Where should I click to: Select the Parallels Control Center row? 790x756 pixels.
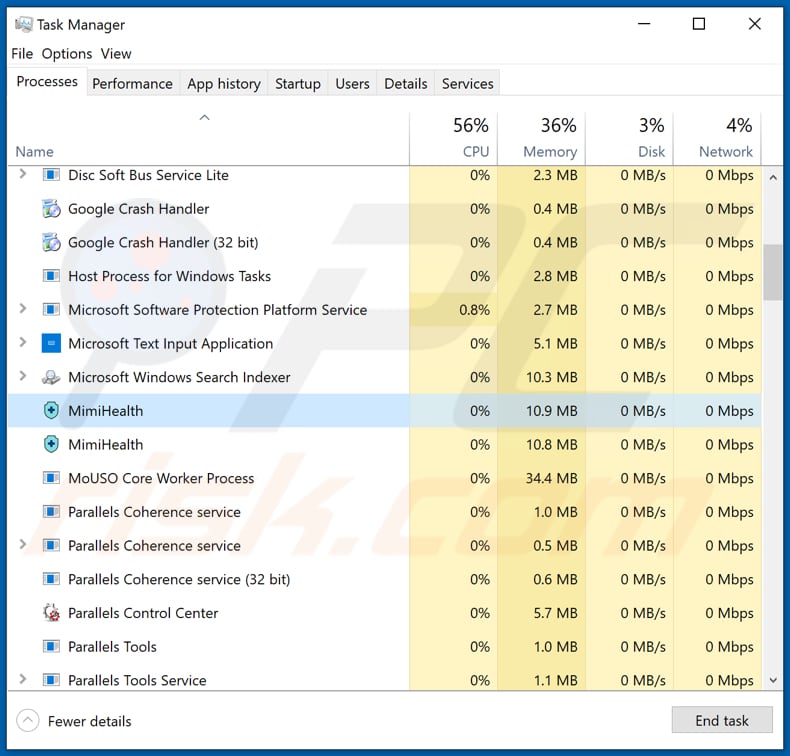pyautogui.click(x=384, y=613)
